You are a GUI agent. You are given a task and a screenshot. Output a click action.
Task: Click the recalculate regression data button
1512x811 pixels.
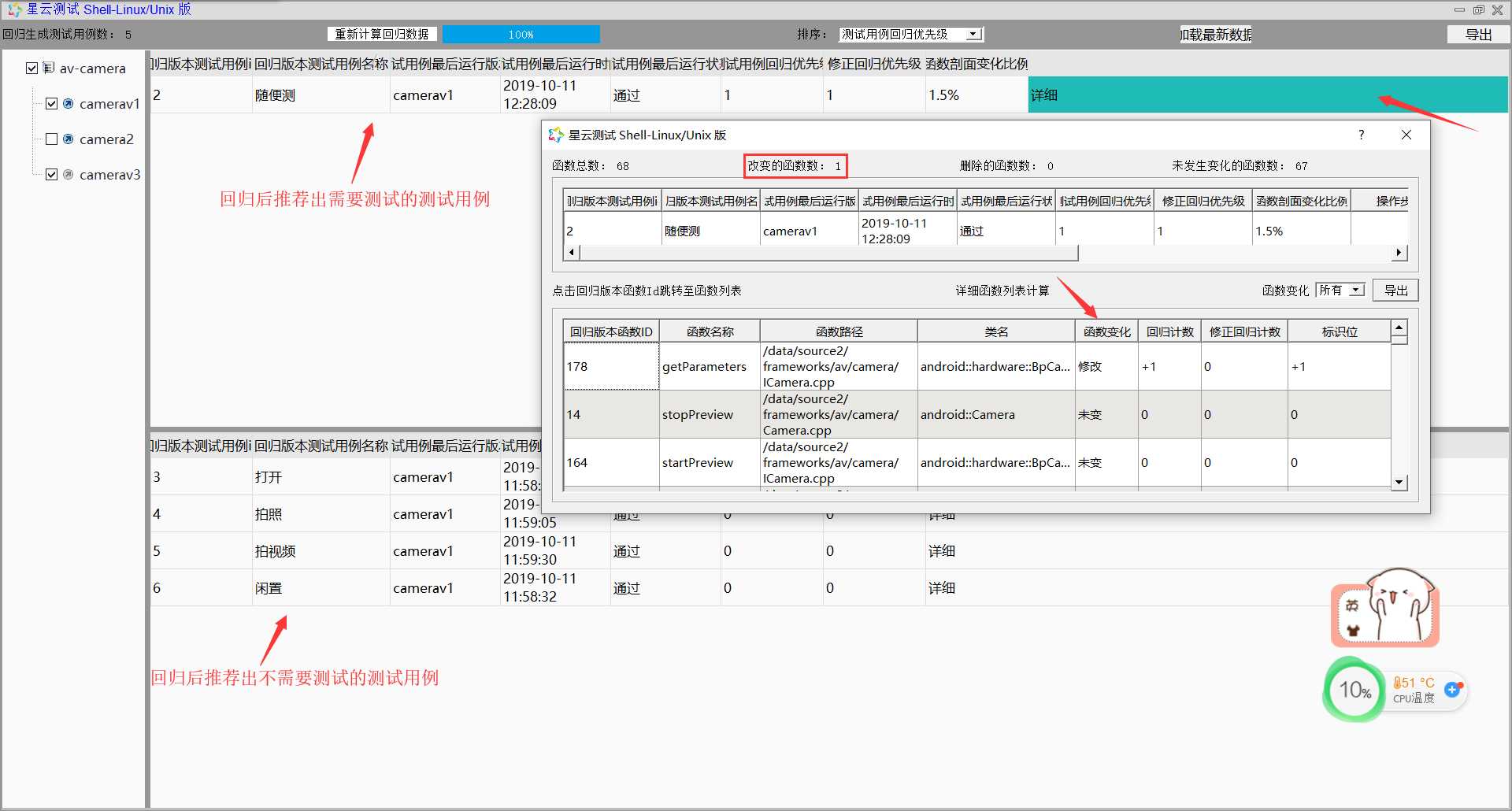point(382,34)
